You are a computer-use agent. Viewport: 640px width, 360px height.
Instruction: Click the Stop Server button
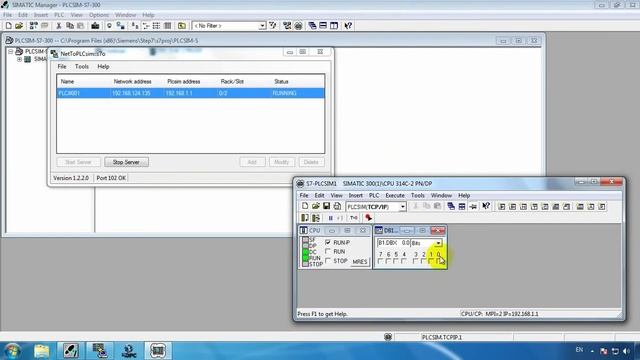coord(127,162)
